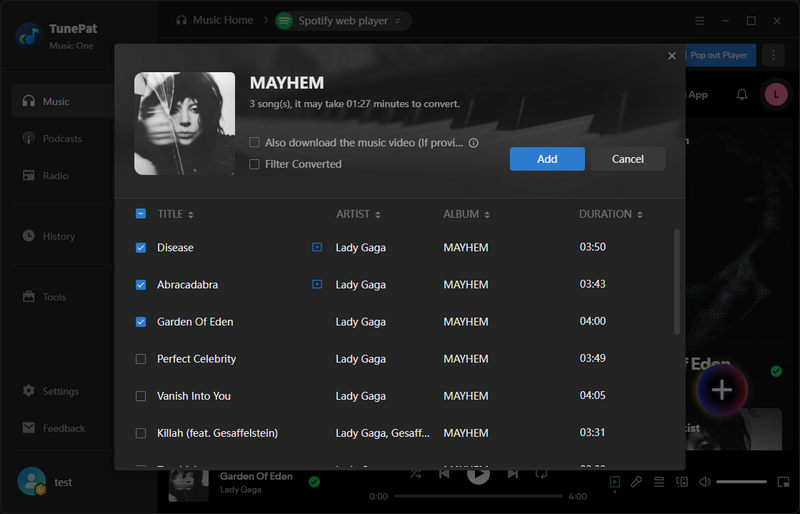Viewport: 800px width, 514px height.
Task: Close the MAYHEM dialog
Action: click(672, 56)
